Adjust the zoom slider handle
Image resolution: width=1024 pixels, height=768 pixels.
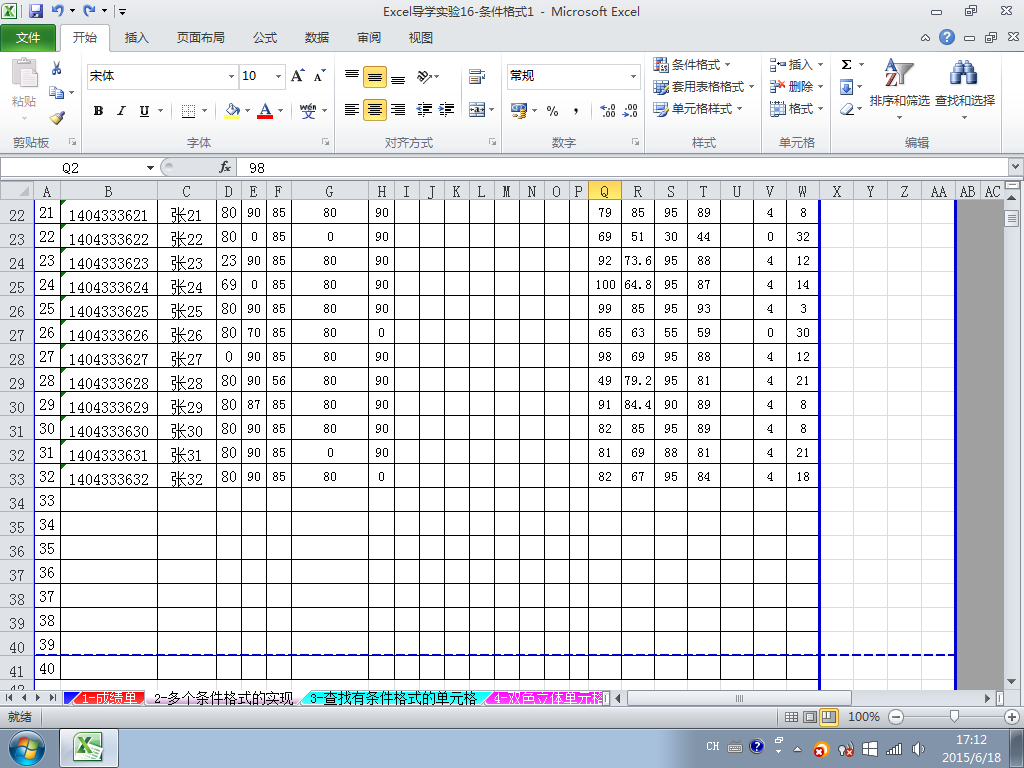pyautogui.click(x=954, y=717)
